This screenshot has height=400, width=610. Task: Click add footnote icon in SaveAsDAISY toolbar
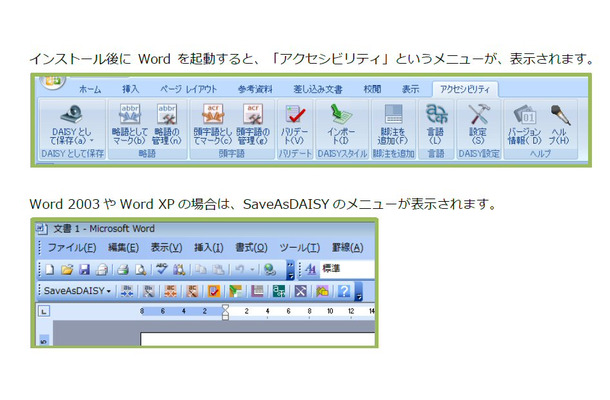point(257,291)
